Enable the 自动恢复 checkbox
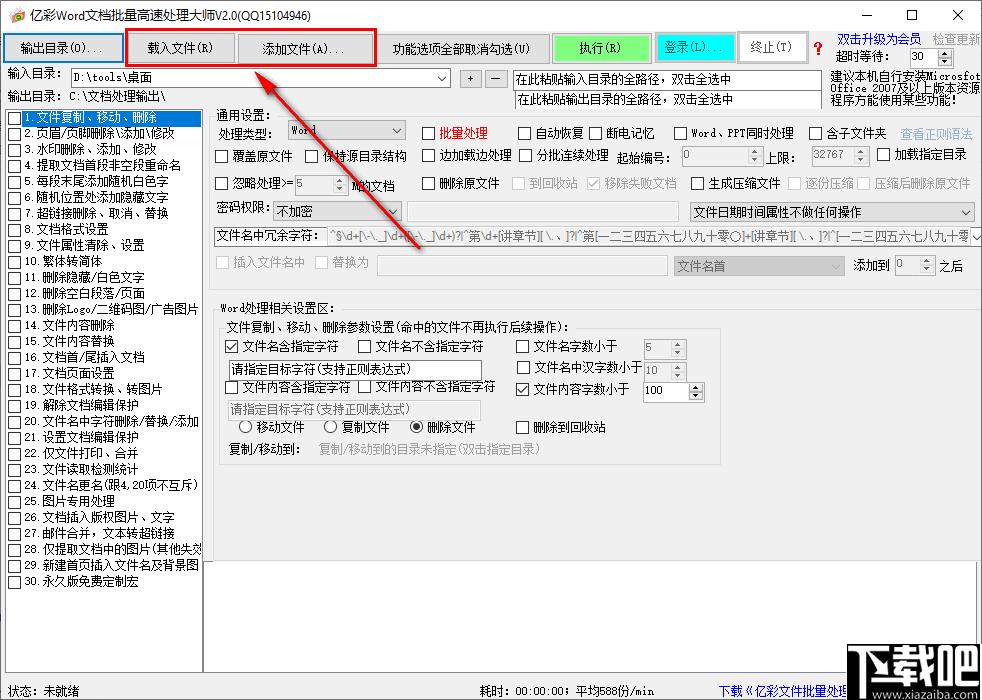982x700 pixels. pyautogui.click(x=524, y=133)
